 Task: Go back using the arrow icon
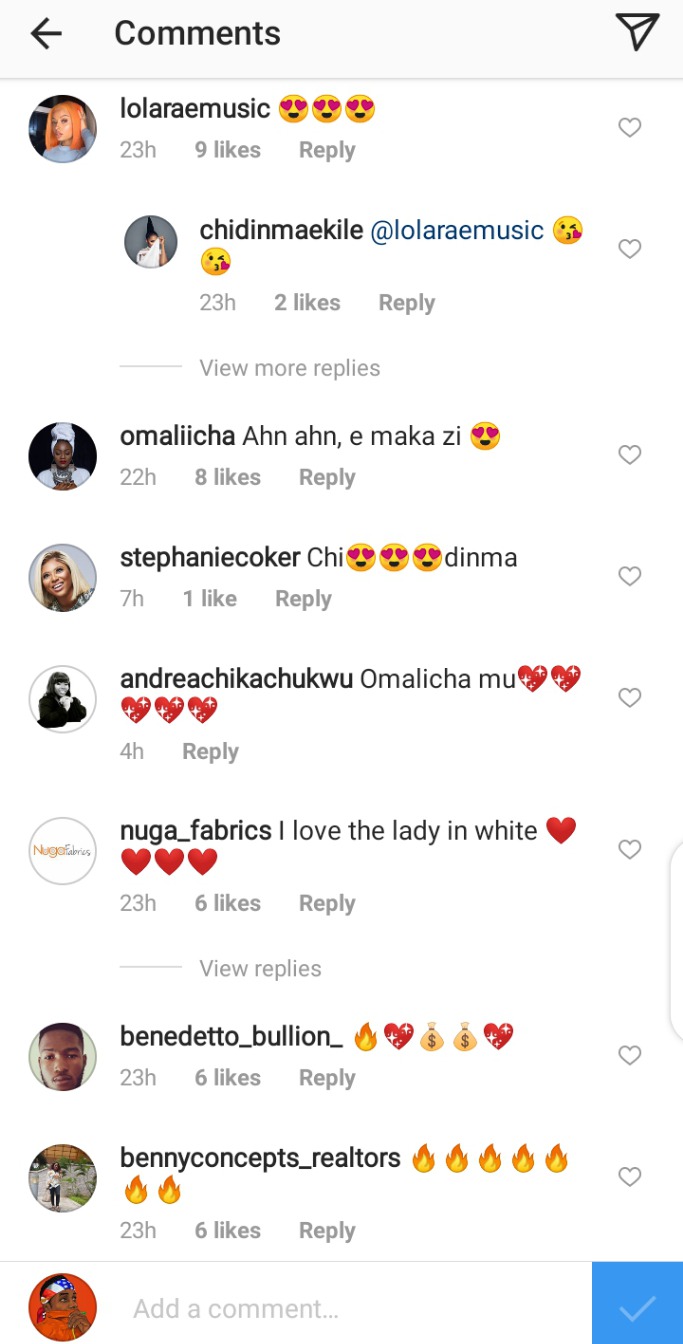pos(46,34)
